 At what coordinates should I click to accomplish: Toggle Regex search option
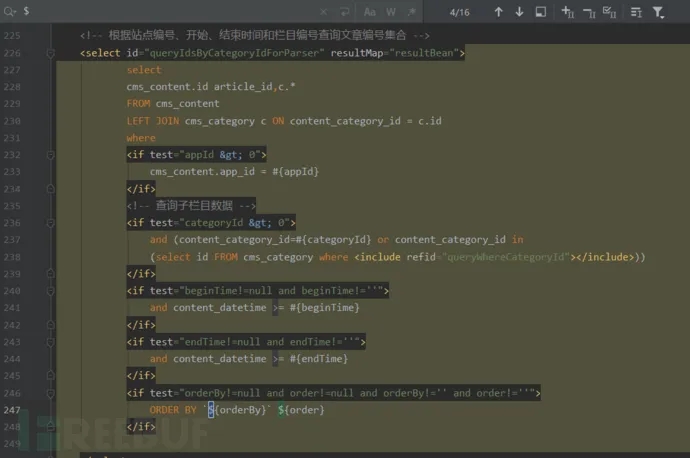(x=410, y=12)
